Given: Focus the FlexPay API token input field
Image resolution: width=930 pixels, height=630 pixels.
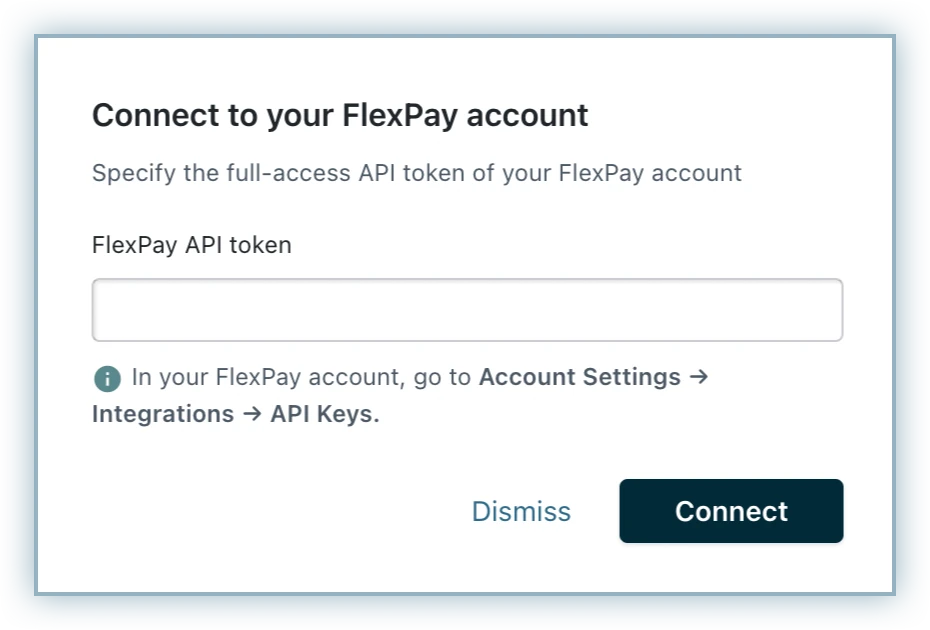Looking at the screenshot, I should [x=467, y=310].
